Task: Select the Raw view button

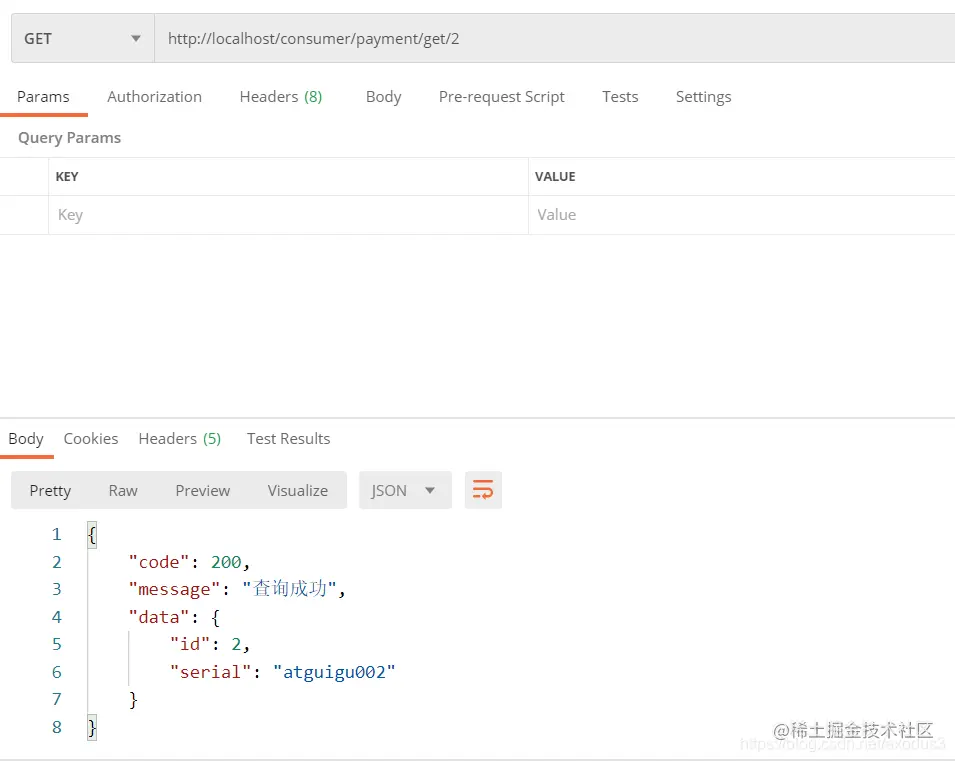Action: pyautogui.click(x=123, y=490)
